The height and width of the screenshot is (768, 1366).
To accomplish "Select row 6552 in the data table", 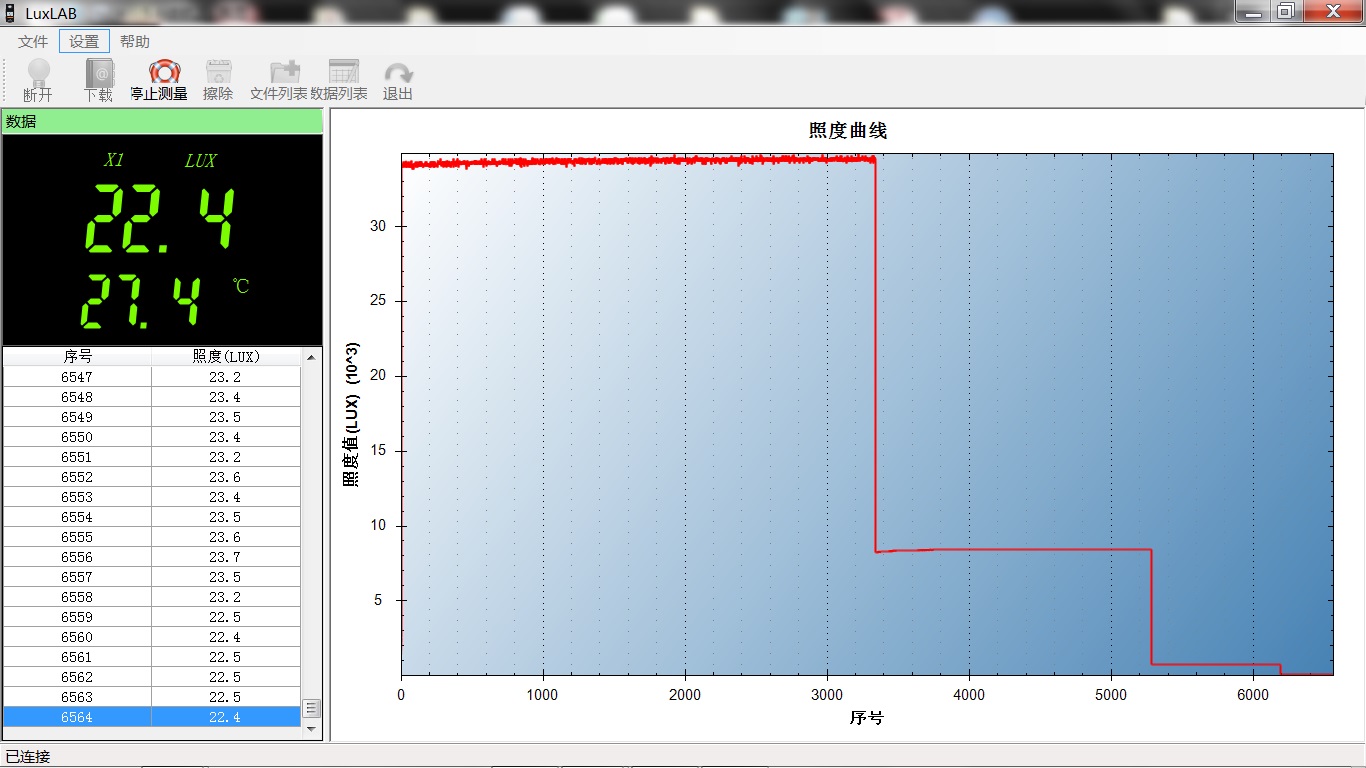I will point(152,477).
